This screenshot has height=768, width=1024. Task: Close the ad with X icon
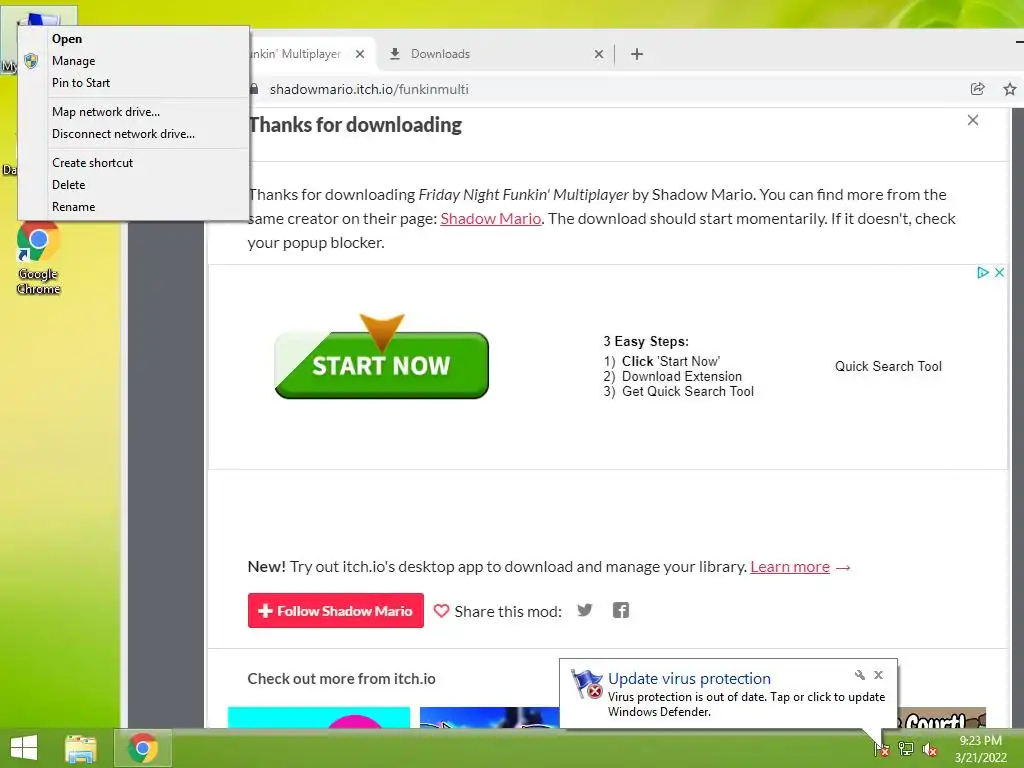[999, 272]
